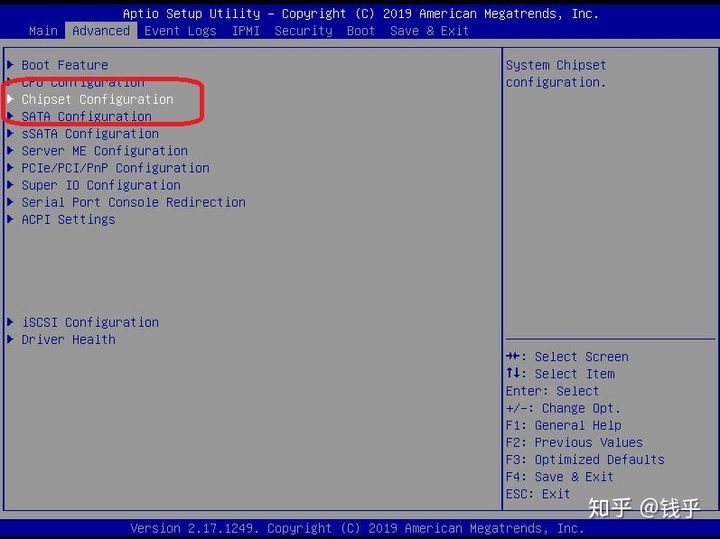Image resolution: width=720 pixels, height=539 pixels.
Task: Go to the Boot tab
Action: pyautogui.click(x=360, y=31)
